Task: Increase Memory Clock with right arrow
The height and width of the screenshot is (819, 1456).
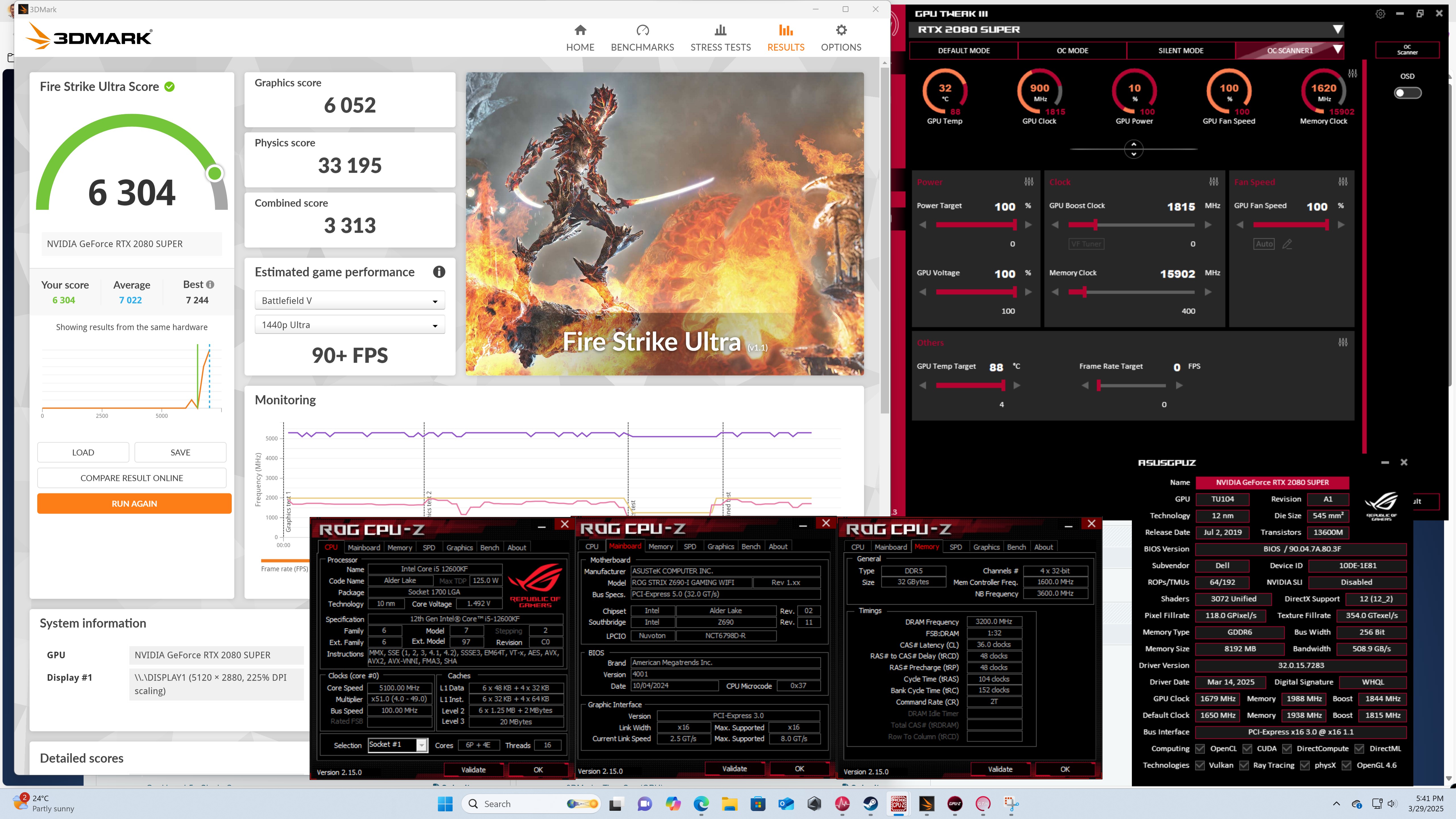Action: coord(1208,292)
